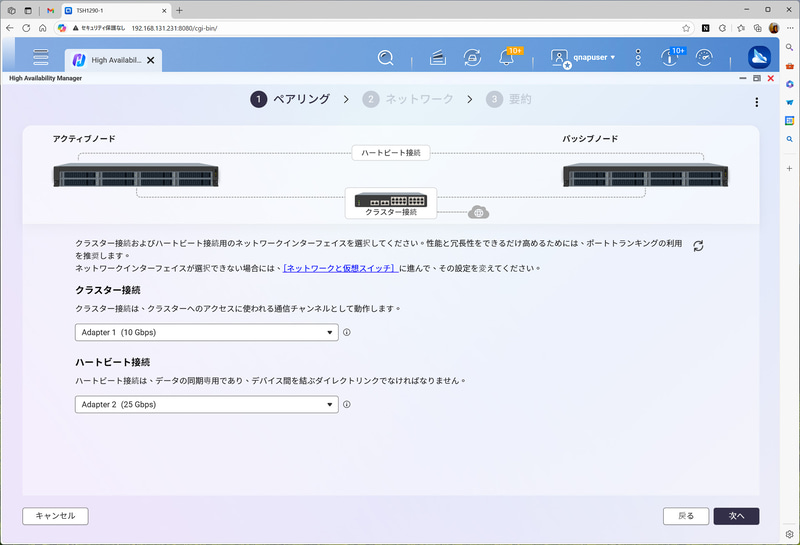This screenshot has height=545, width=800.
Task: Open the wizard vertical three-dot menu
Action: [757, 102]
